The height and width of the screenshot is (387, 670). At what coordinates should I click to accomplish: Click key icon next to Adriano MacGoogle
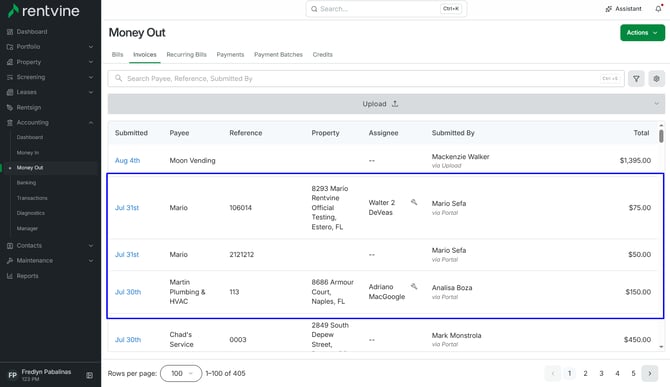point(414,286)
